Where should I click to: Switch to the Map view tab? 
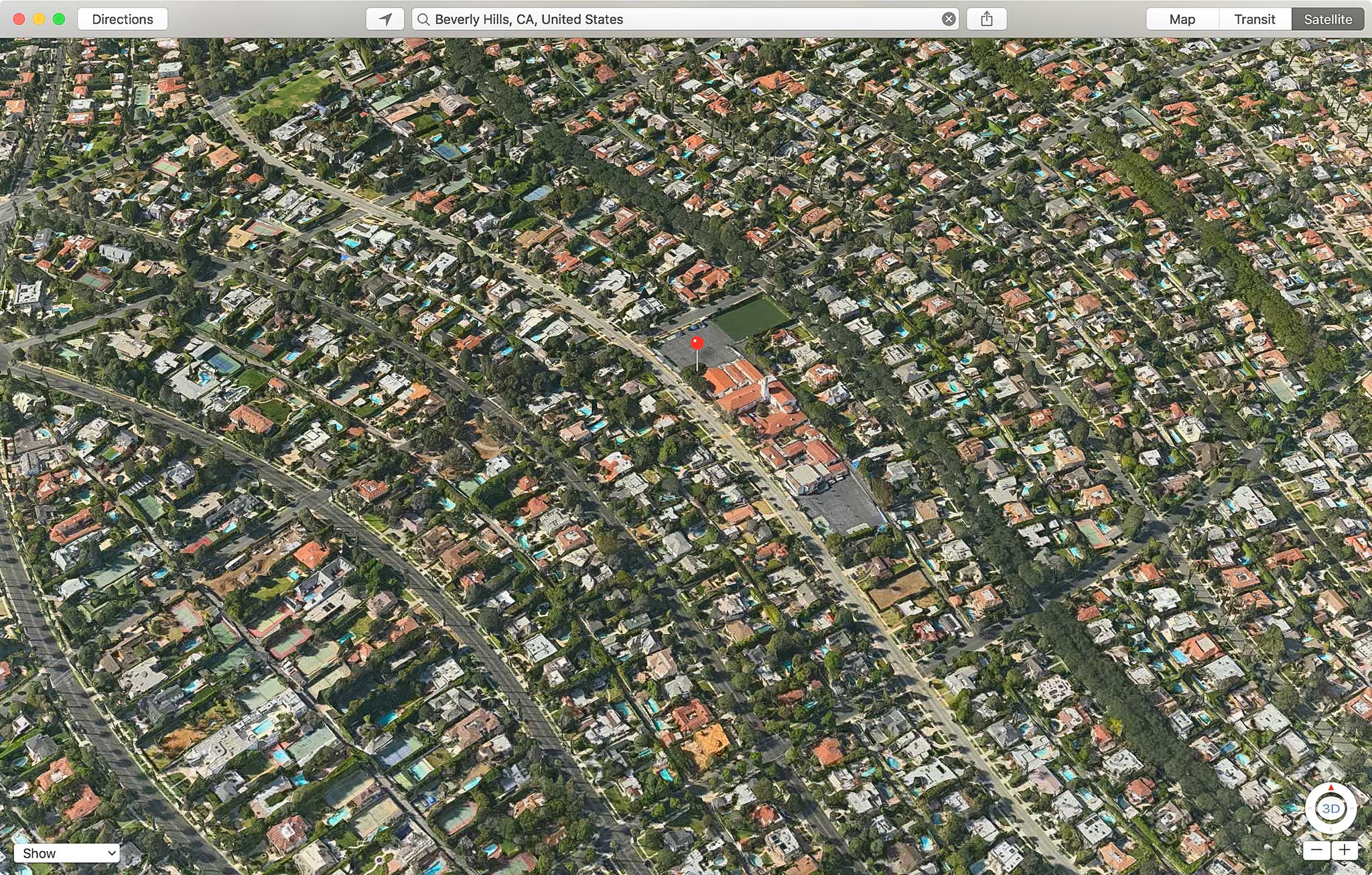click(1185, 19)
